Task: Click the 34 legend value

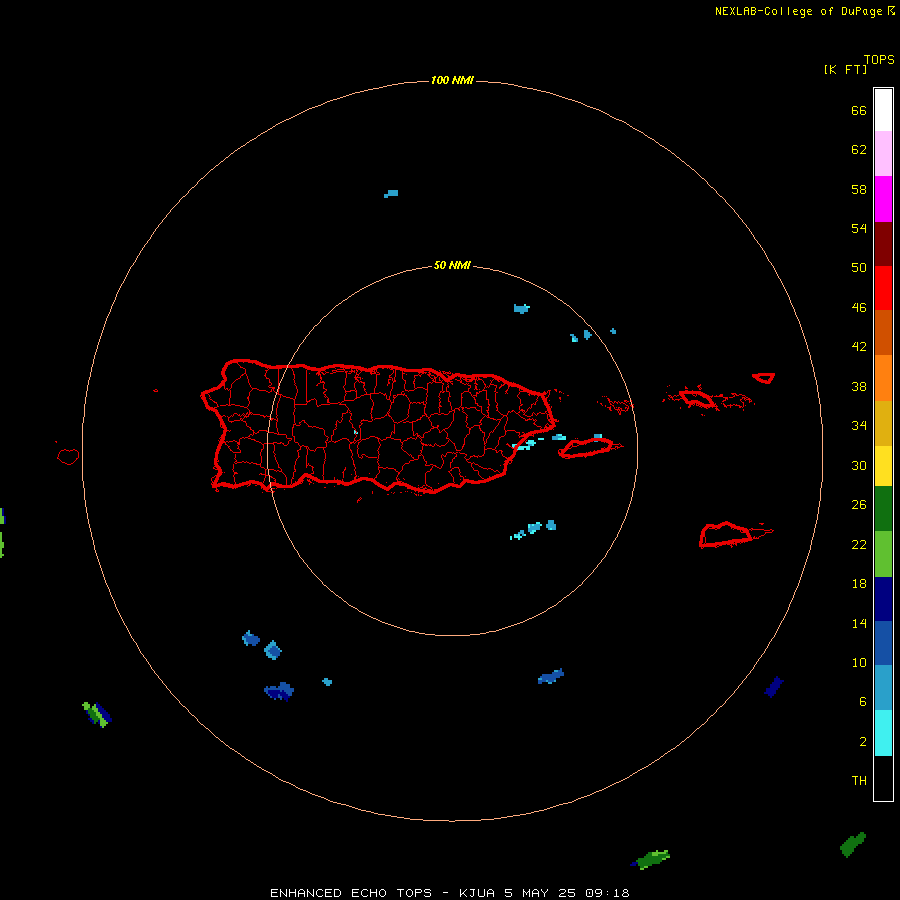Action: (859, 426)
